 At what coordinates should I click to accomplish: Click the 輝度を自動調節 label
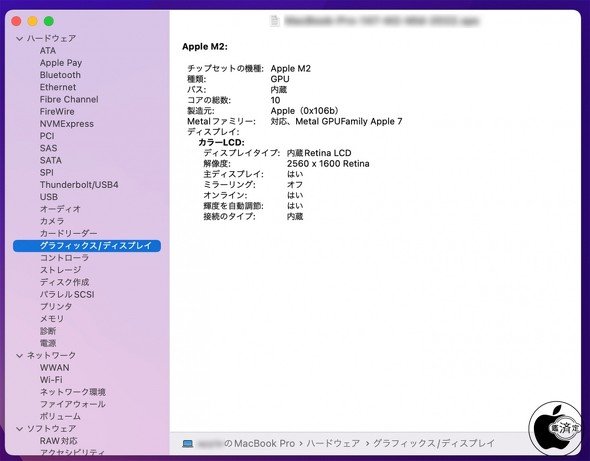click(x=233, y=206)
